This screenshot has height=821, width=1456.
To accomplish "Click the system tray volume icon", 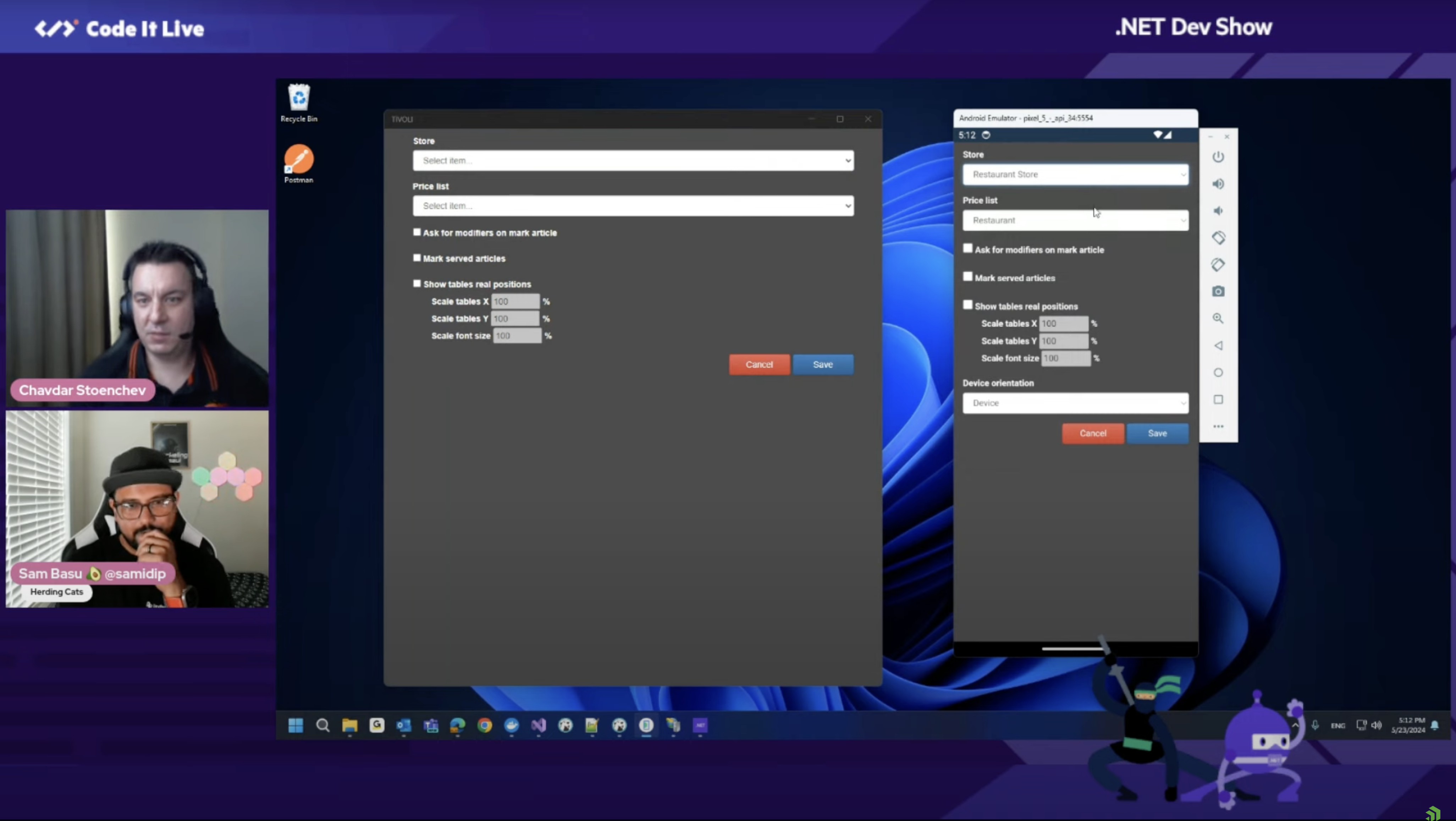I will click(1376, 726).
